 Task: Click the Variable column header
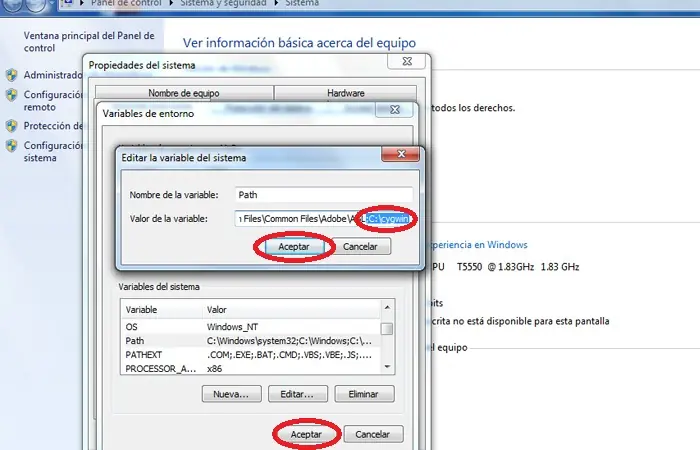[x=162, y=309]
